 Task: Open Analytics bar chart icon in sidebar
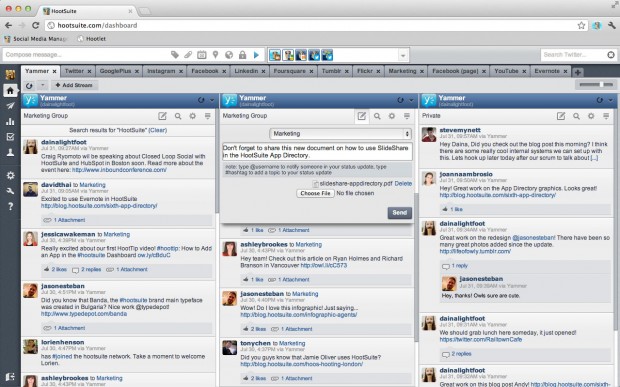10,121
